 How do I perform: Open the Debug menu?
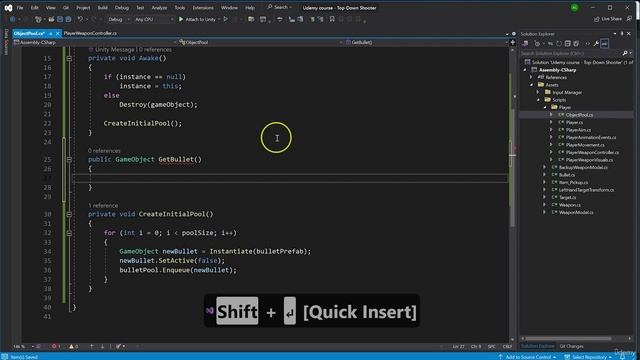point(122,8)
